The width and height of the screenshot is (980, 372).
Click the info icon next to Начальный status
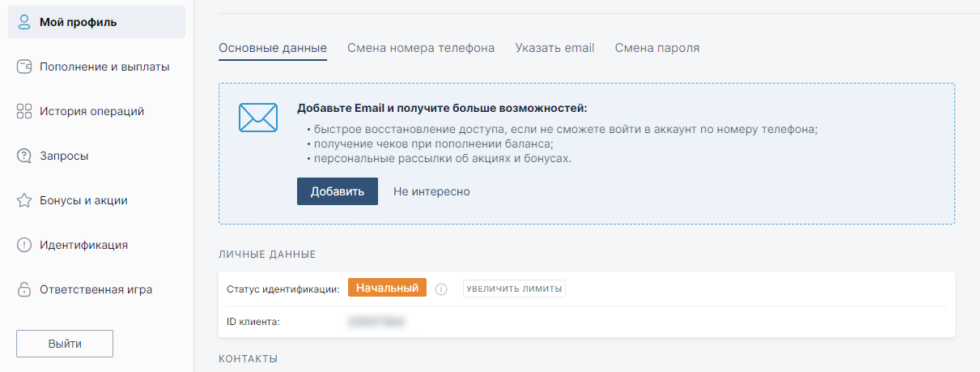tap(441, 289)
